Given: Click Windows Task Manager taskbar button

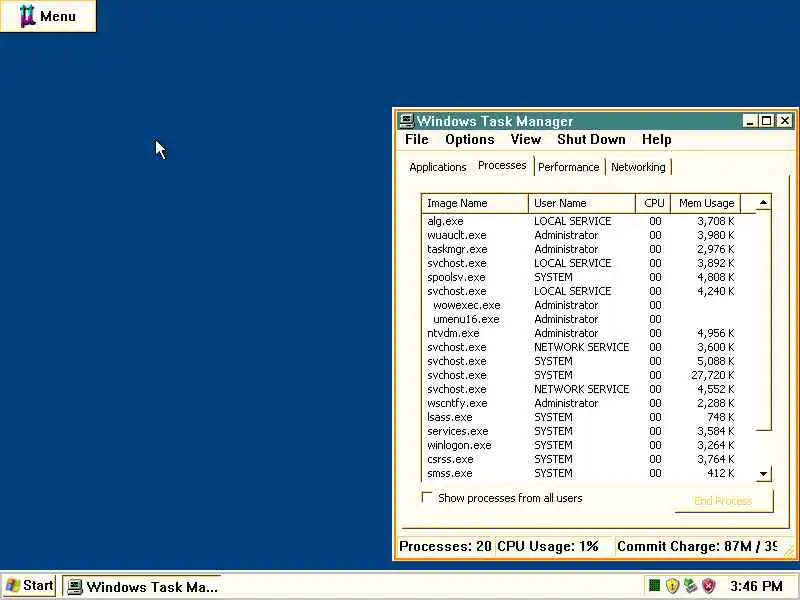Looking at the screenshot, I should pyautogui.click(x=143, y=587).
